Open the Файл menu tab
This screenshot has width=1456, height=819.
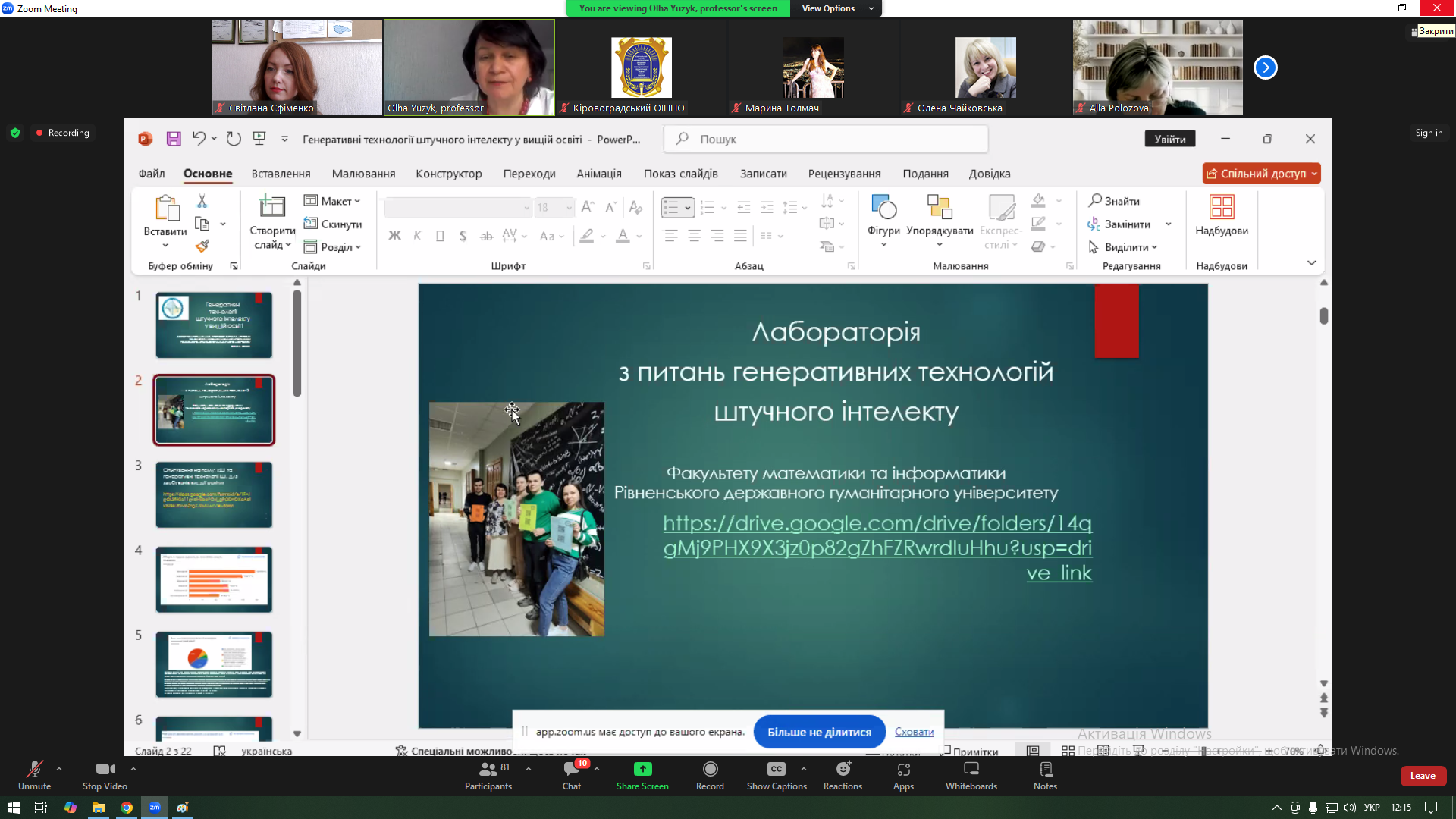click(x=152, y=174)
